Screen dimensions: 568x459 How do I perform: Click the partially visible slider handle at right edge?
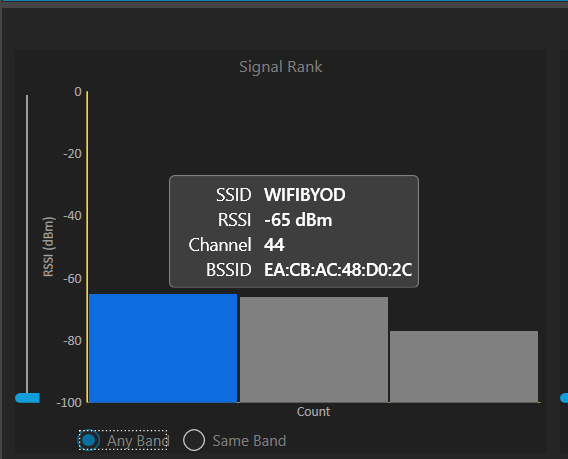tap(564, 398)
